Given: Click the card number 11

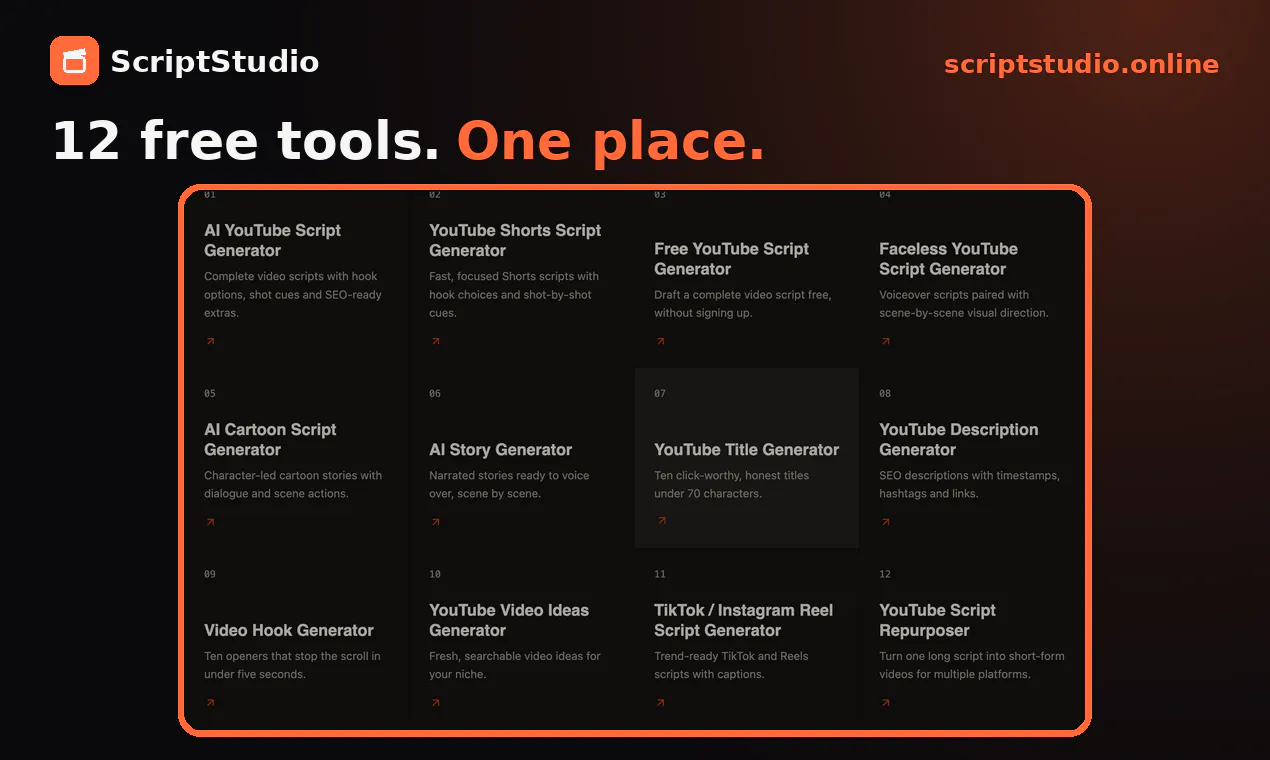Looking at the screenshot, I should (660, 575).
